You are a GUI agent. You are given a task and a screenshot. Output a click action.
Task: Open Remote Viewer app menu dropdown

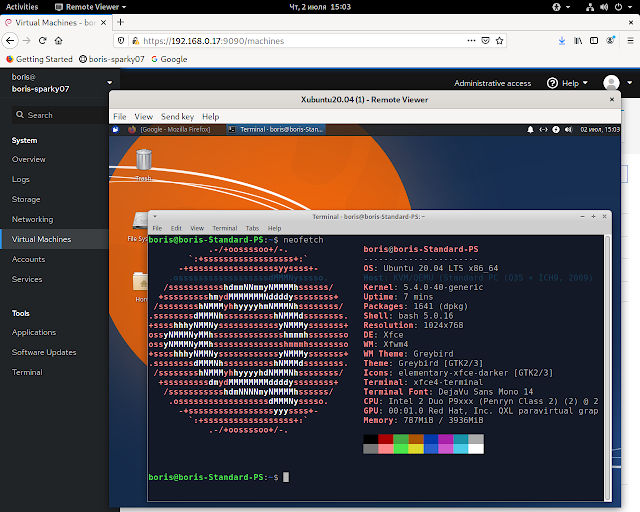90,7
